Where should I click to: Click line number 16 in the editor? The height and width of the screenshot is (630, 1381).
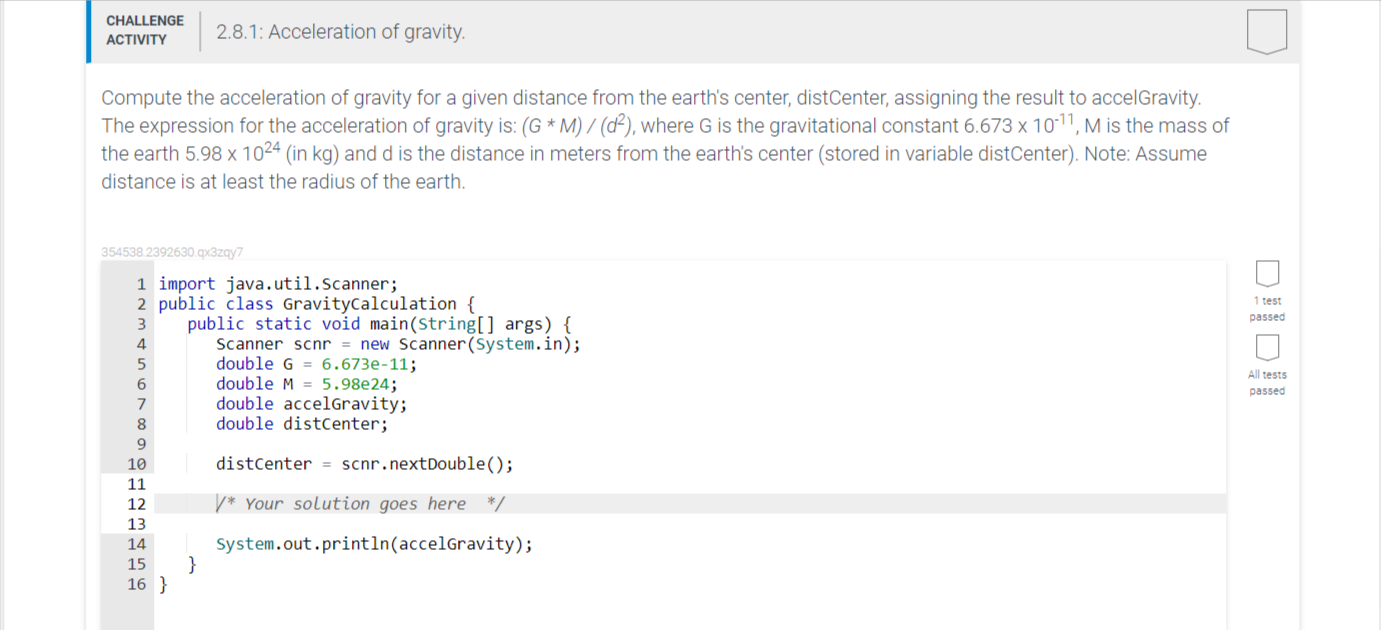pyautogui.click(x=136, y=584)
